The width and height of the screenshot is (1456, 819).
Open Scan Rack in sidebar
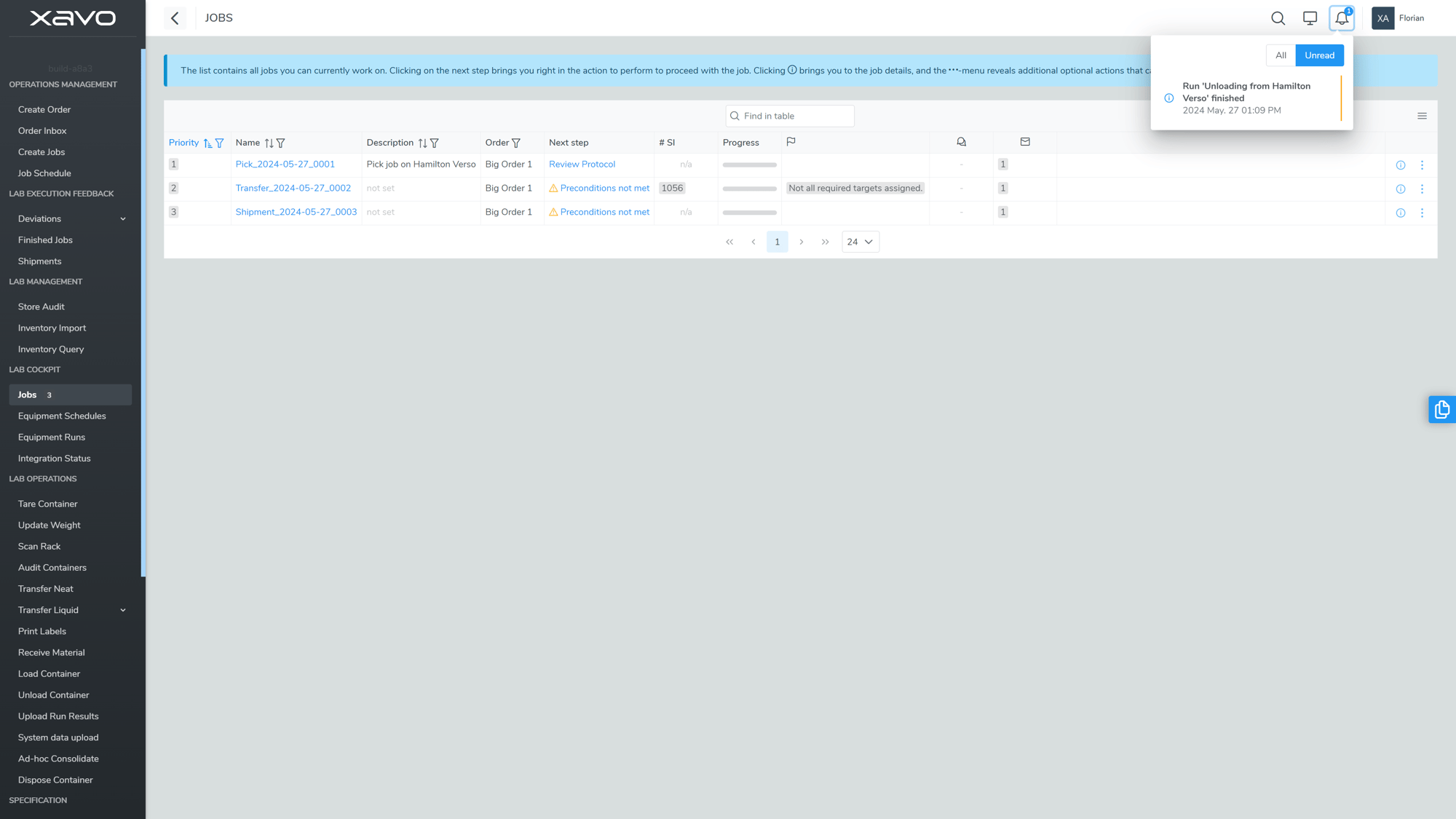pyautogui.click(x=39, y=547)
